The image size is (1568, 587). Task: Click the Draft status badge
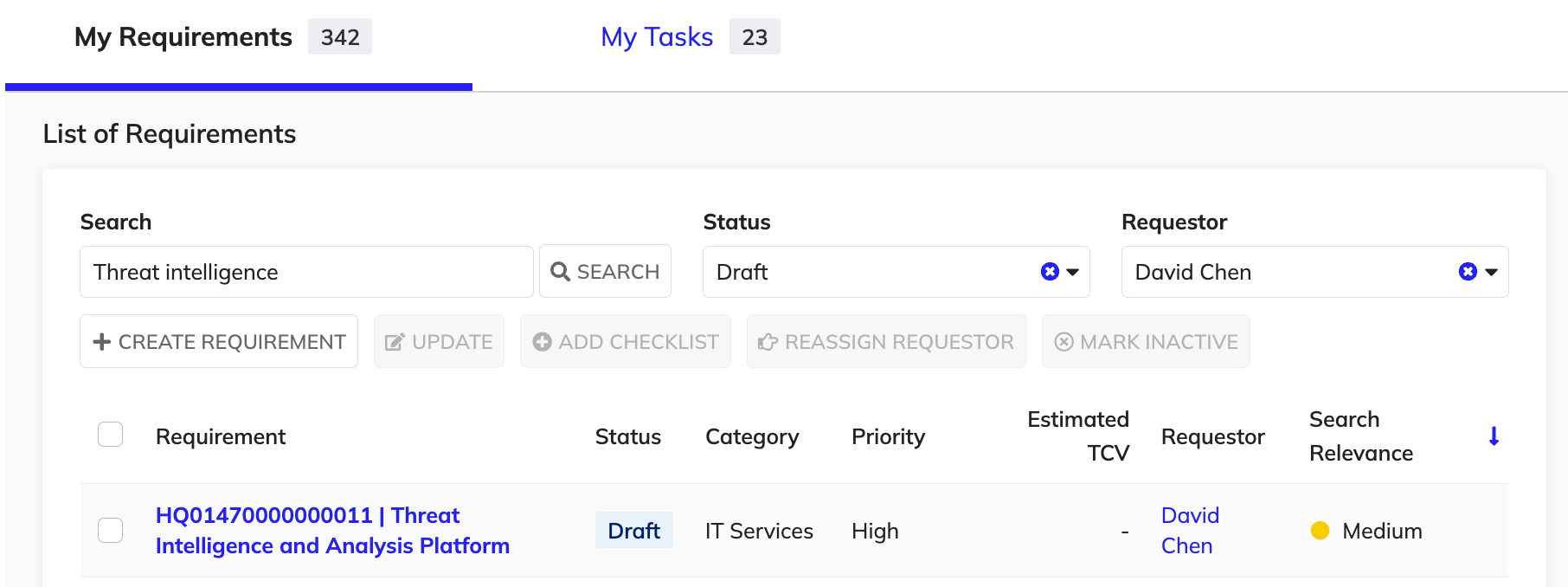pos(634,531)
